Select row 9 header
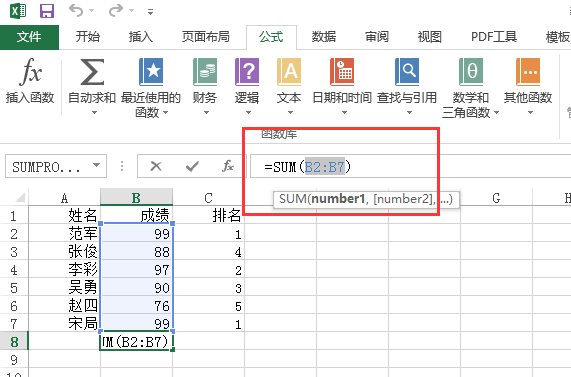The height and width of the screenshot is (377, 571). click(x=14, y=360)
